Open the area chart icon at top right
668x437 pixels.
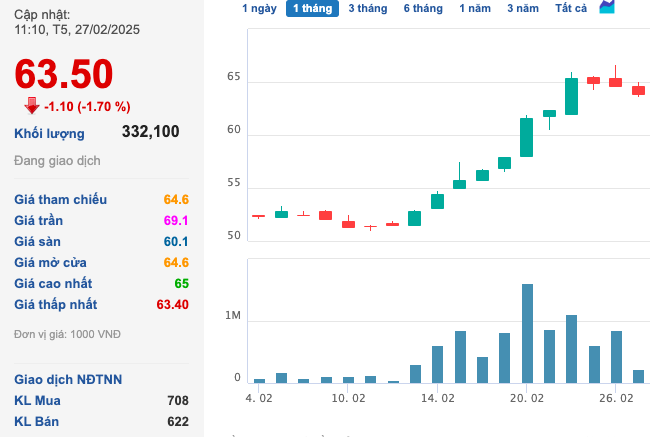pos(607,8)
